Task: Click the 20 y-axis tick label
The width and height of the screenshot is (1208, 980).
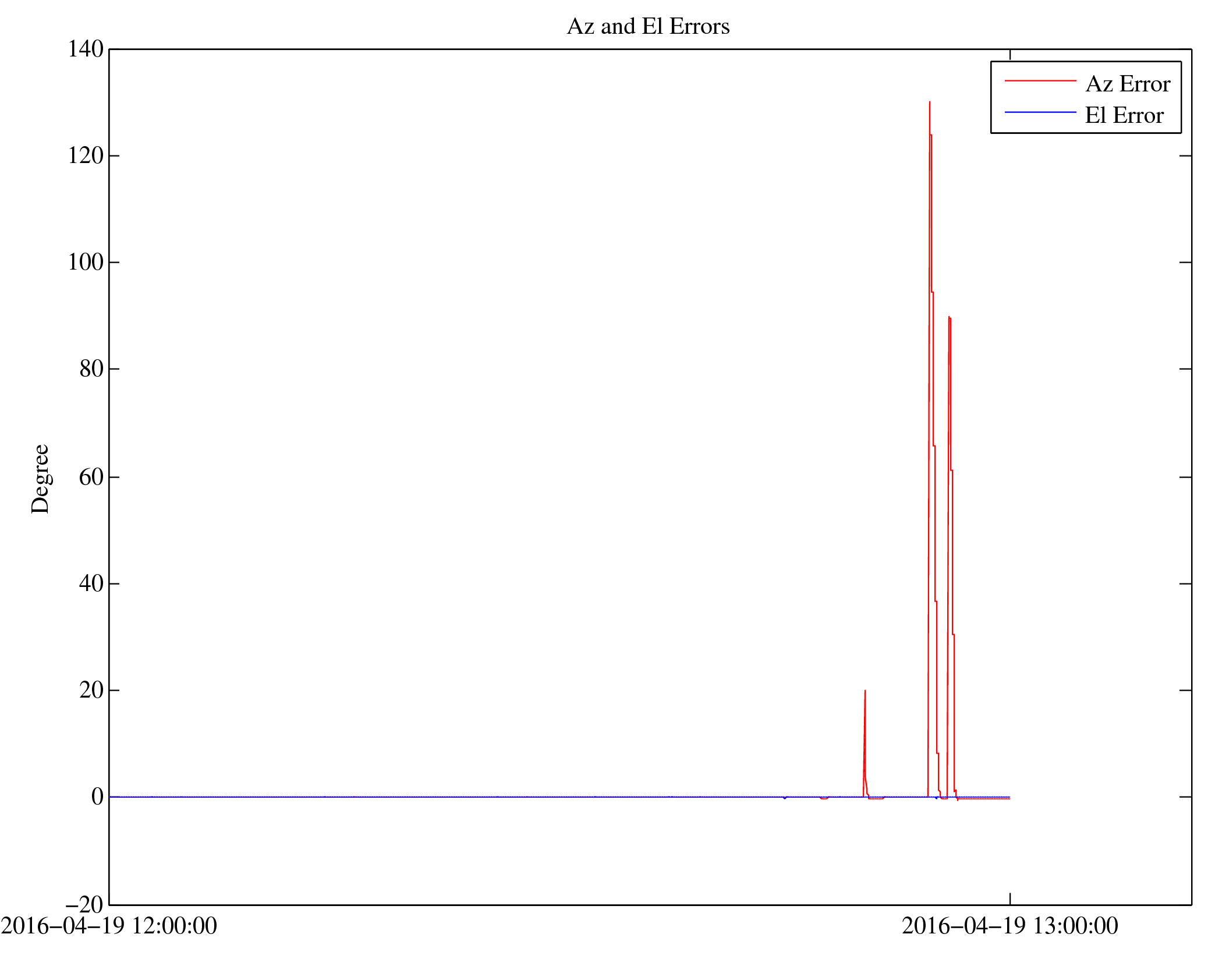Action: click(91, 690)
